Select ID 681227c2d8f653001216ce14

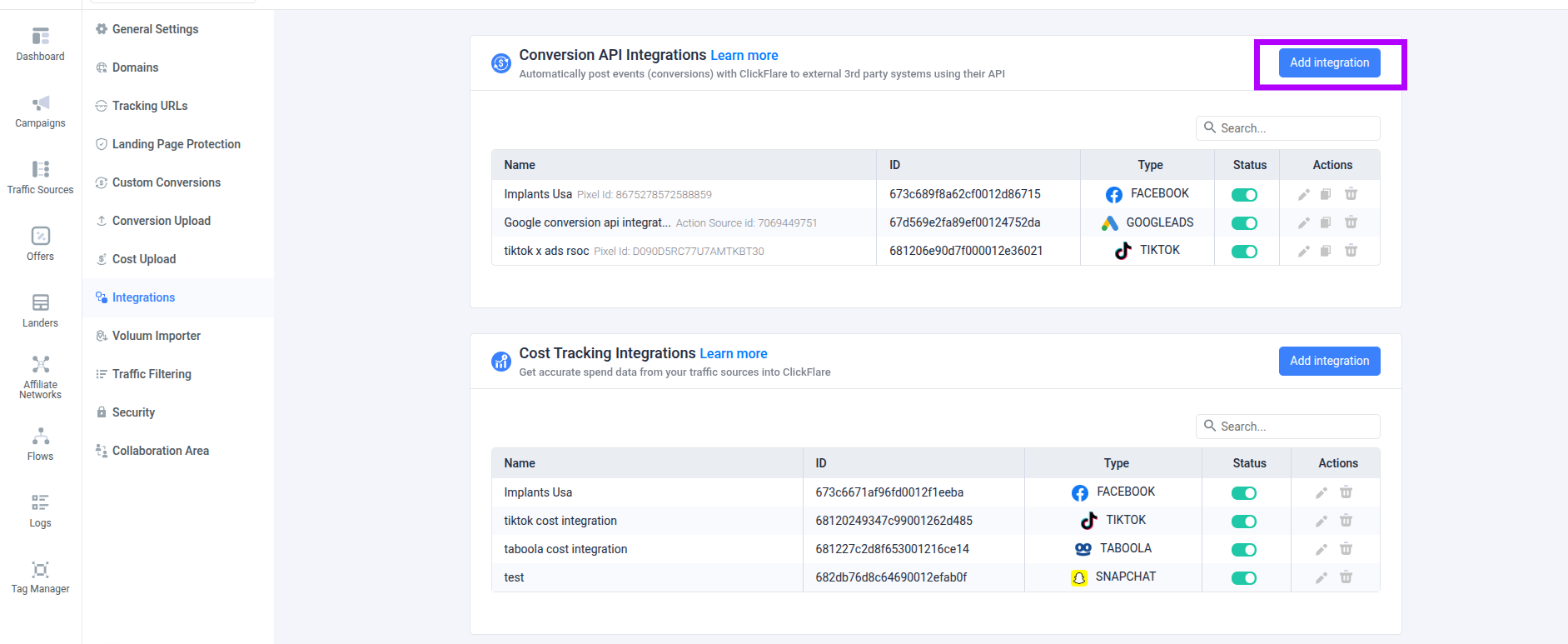click(892, 549)
